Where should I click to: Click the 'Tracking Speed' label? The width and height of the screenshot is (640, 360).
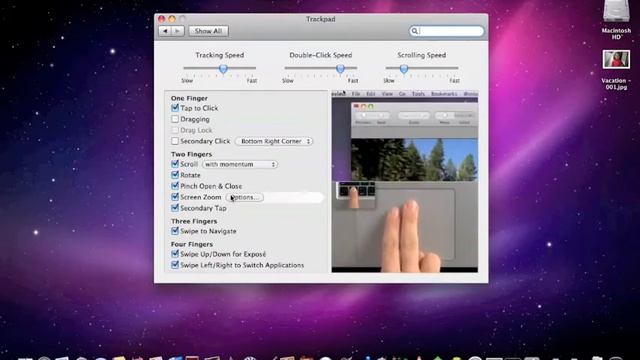click(x=220, y=55)
